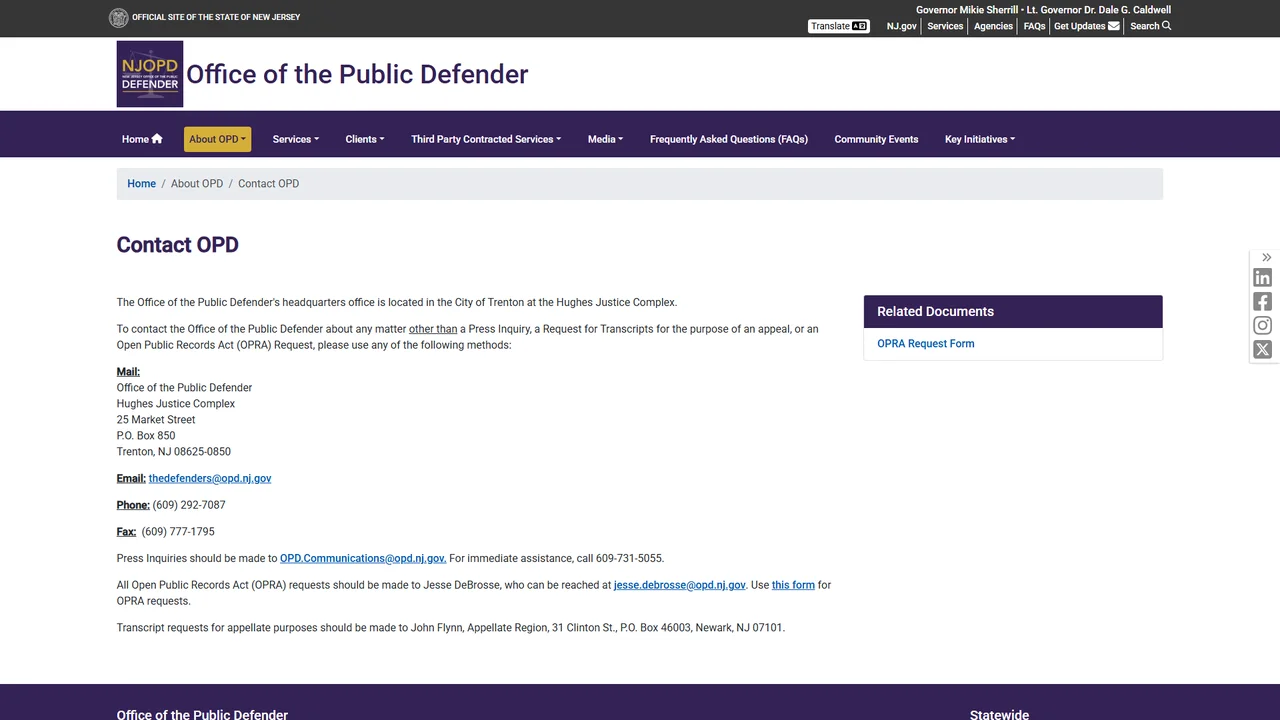Collapse the social share sidebar arrows

(x=1266, y=257)
